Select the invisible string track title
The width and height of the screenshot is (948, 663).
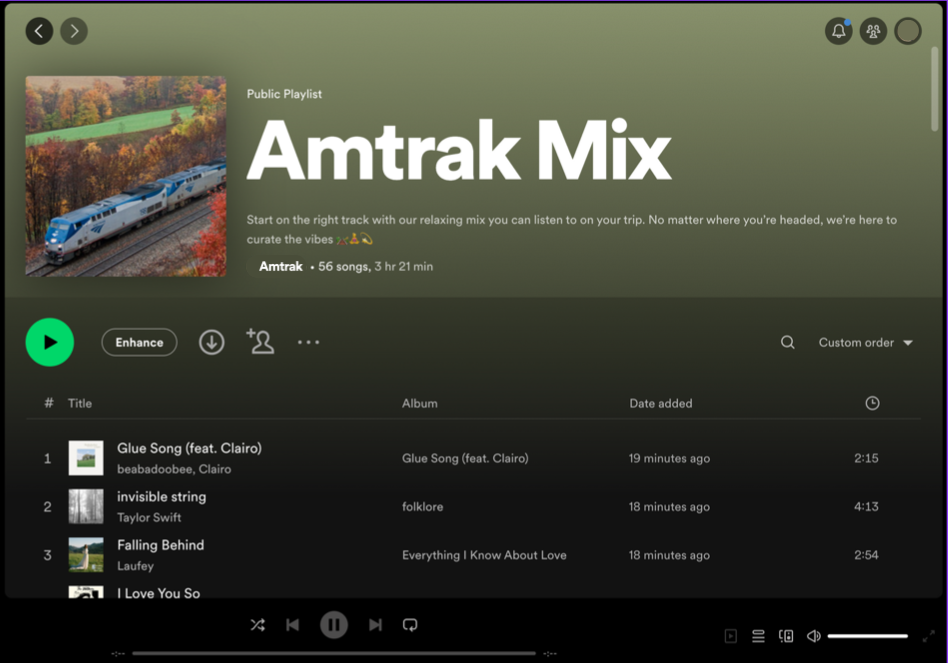pyautogui.click(x=161, y=497)
